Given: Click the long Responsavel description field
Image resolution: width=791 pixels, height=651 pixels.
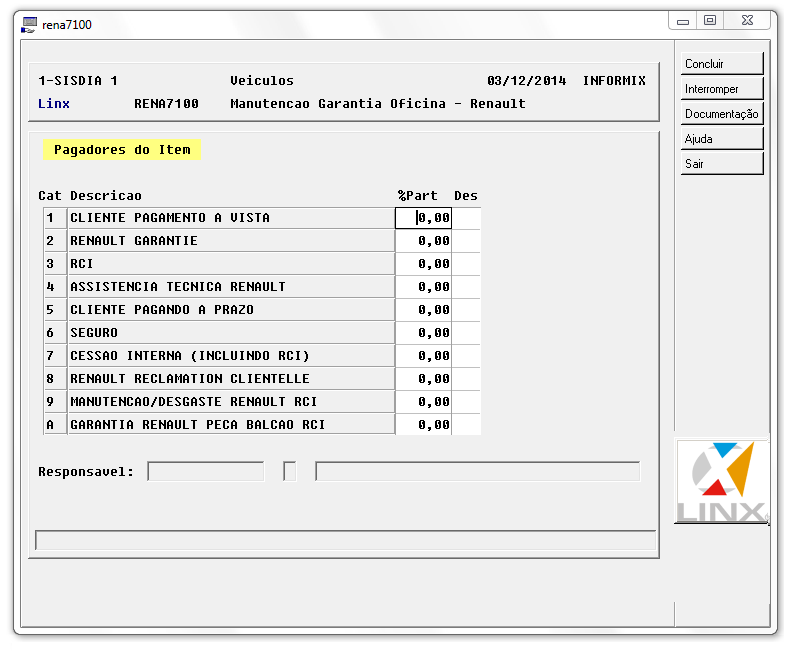Looking at the screenshot, I should (x=477, y=471).
